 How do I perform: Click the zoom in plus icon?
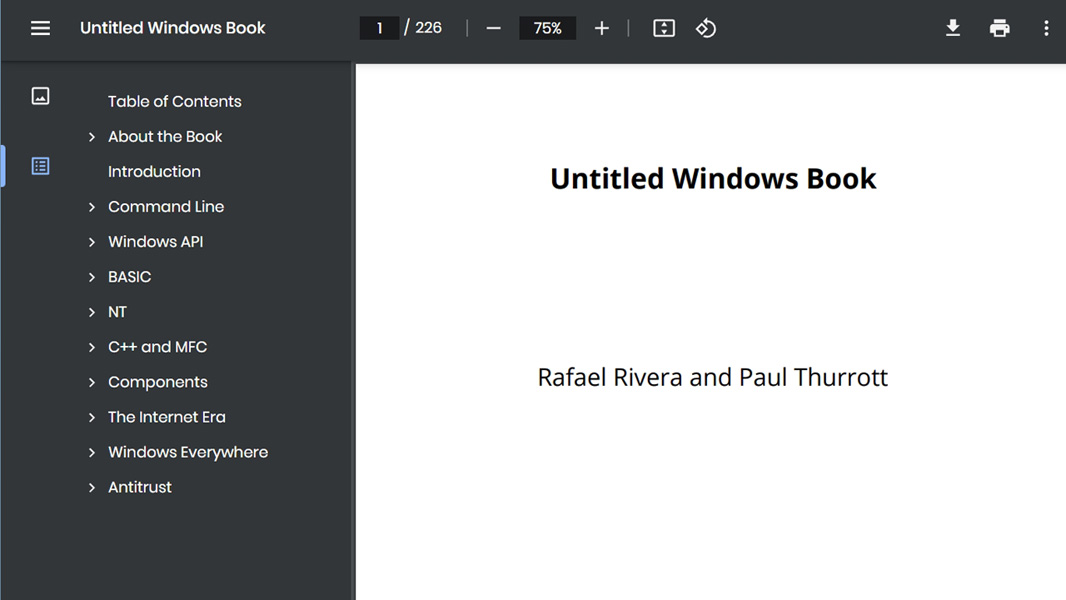point(601,28)
